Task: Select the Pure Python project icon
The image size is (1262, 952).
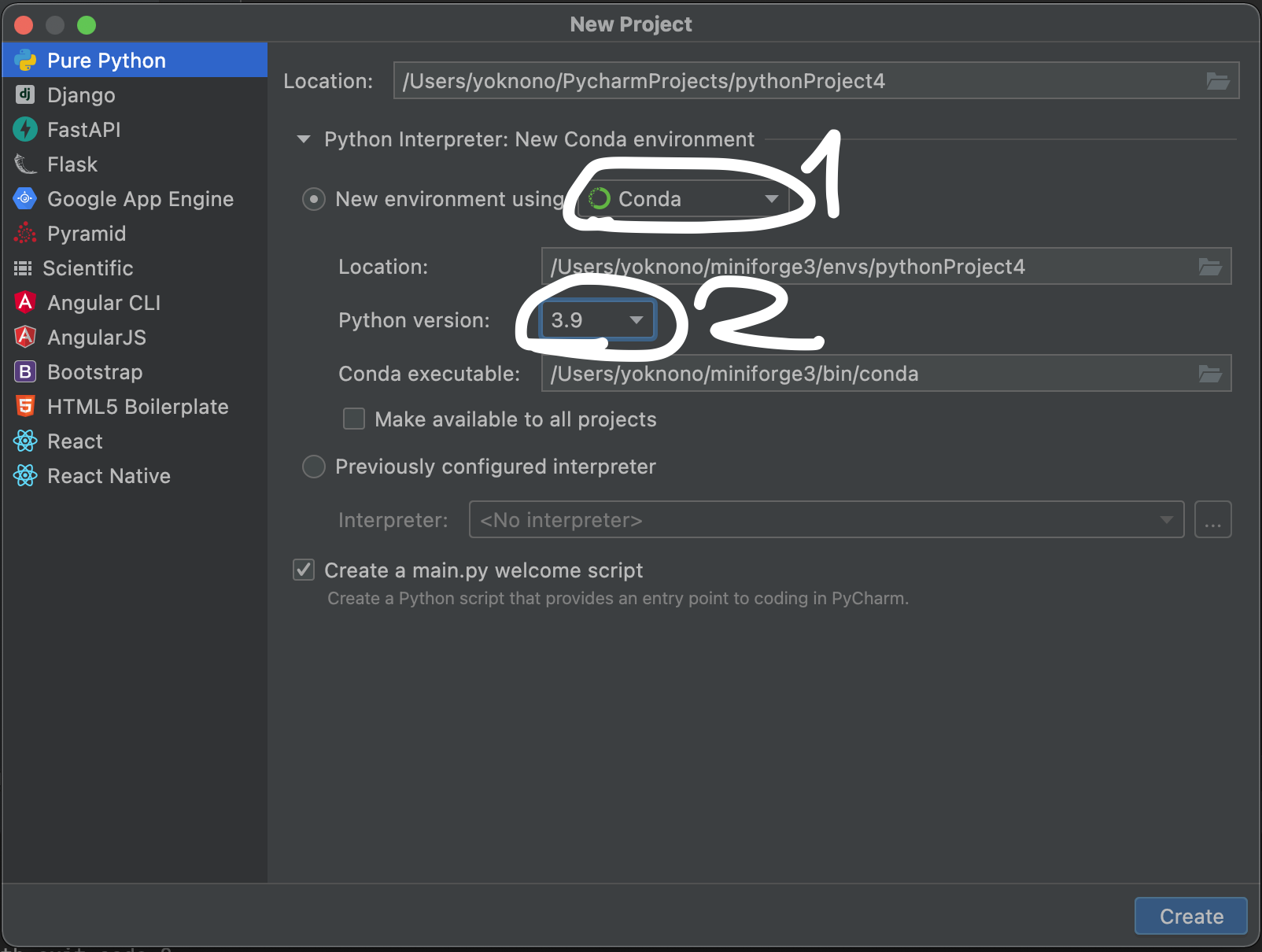Action: click(25, 61)
